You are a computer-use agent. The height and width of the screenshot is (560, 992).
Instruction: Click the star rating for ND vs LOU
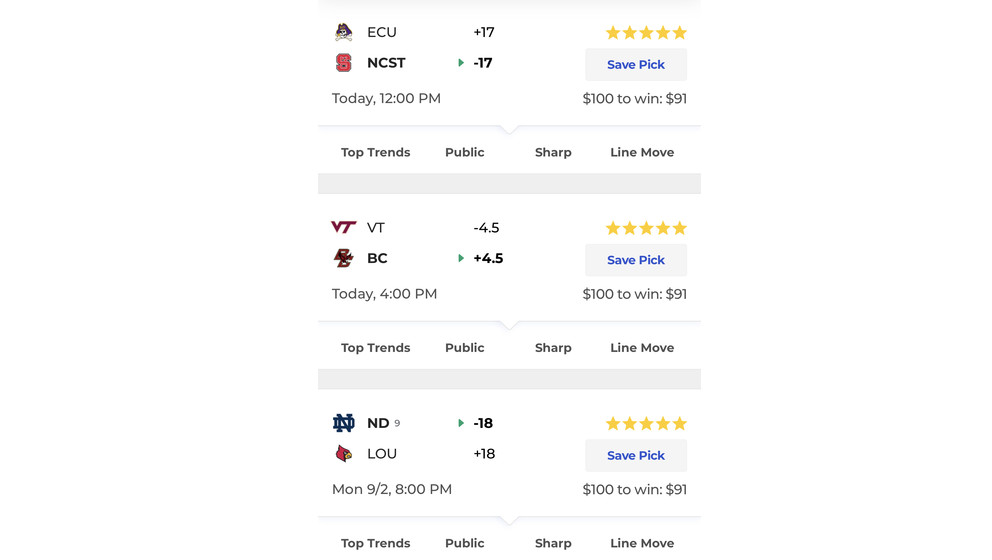point(646,423)
